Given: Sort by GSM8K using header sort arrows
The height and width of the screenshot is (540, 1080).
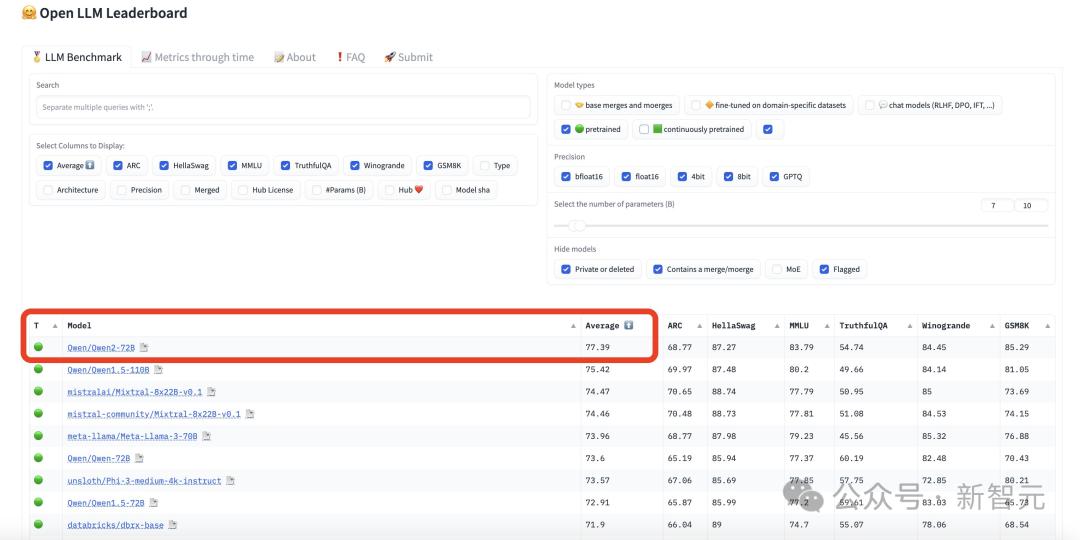Looking at the screenshot, I should point(1047,326).
